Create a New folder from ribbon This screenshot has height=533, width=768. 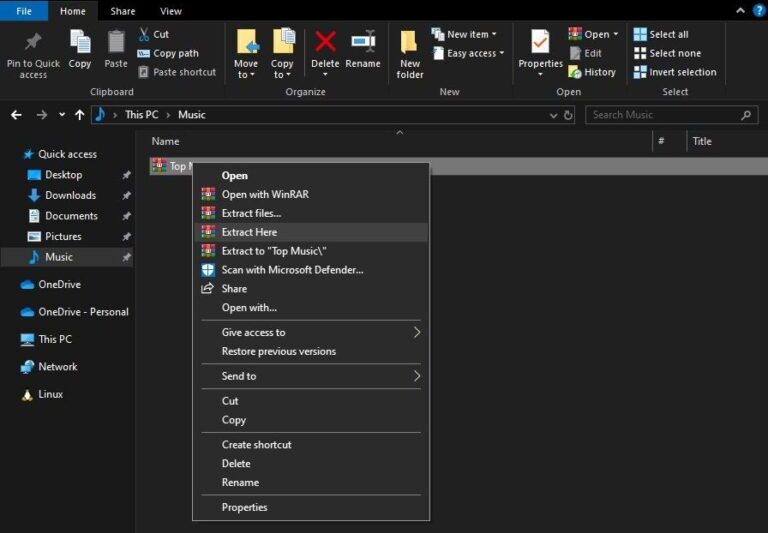click(410, 54)
